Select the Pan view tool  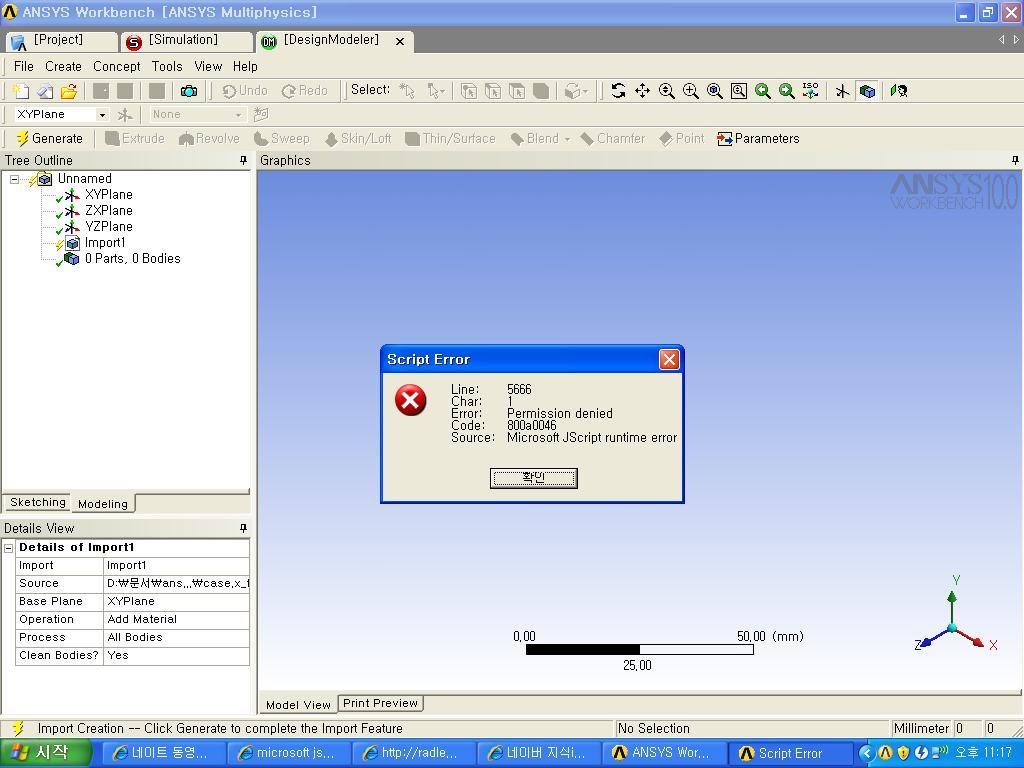642,91
